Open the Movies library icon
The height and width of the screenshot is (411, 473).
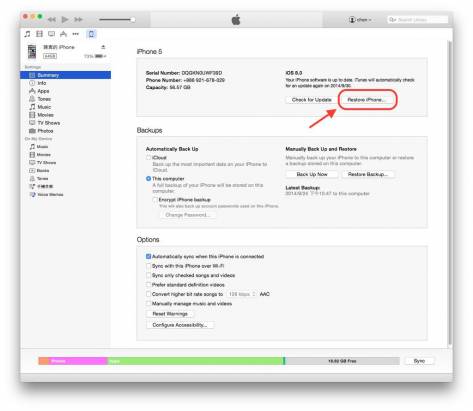(x=39, y=34)
